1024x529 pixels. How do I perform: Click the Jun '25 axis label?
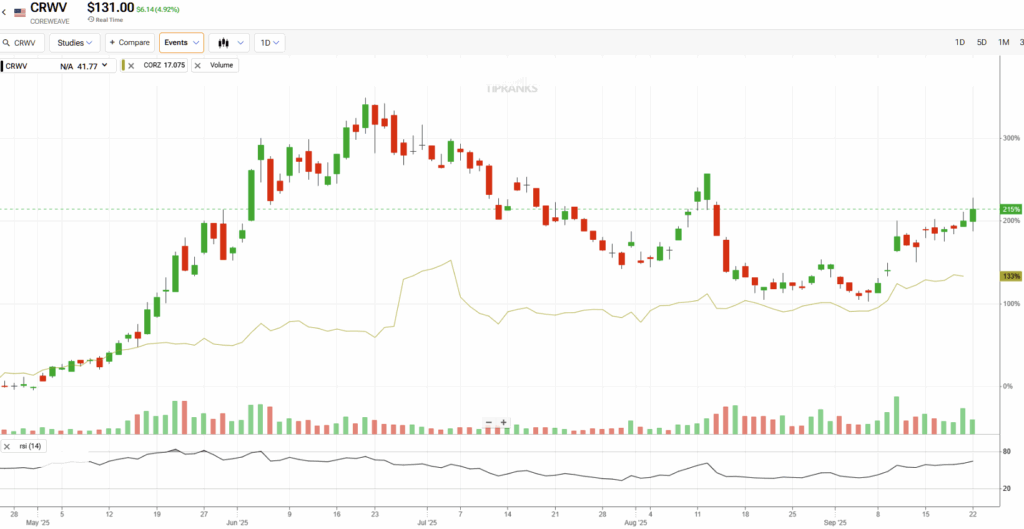click(x=237, y=524)
